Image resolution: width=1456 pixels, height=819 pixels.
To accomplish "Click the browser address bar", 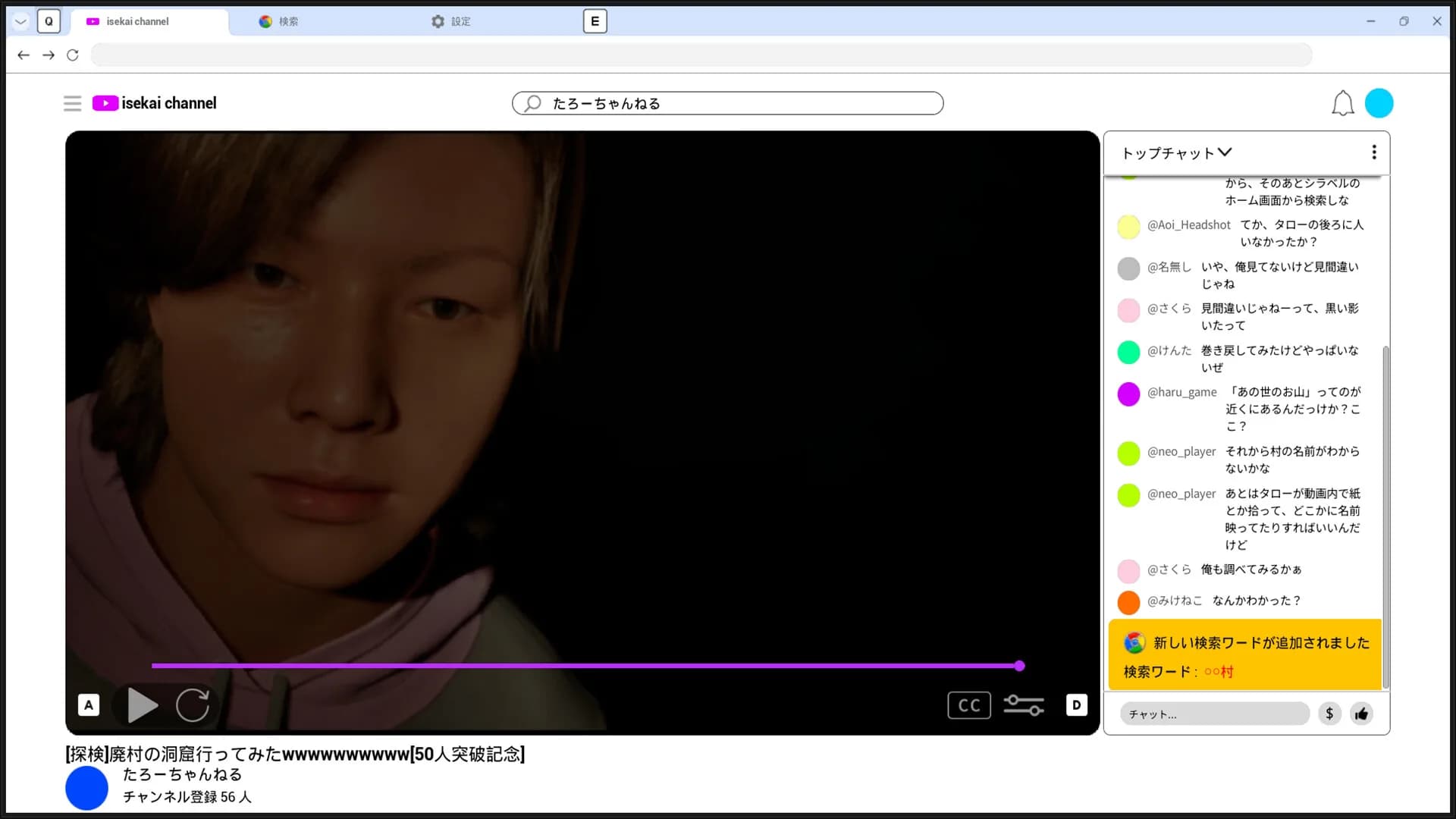I will (x=701, y=55).
